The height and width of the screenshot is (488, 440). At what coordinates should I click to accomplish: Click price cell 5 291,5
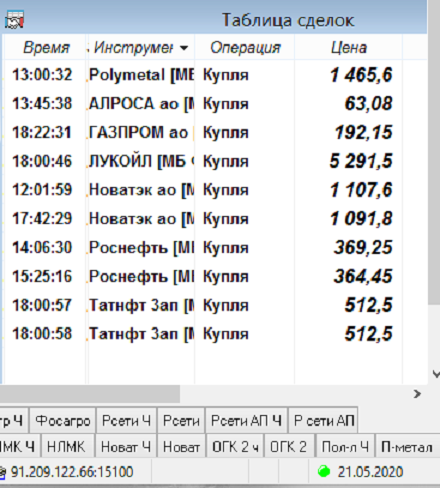(361, 161)
